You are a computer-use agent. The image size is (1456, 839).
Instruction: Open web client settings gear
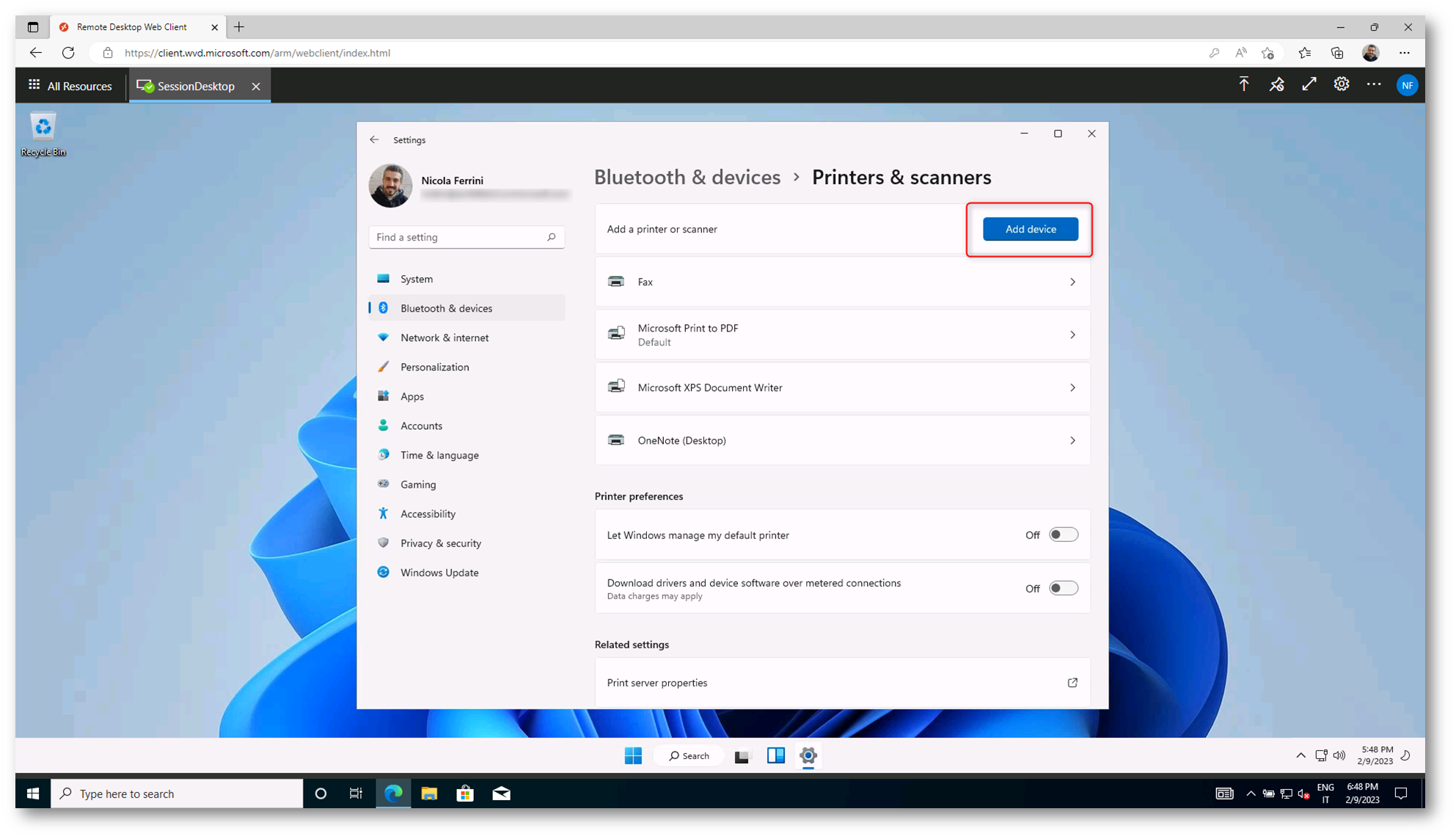click(1342, 85)
